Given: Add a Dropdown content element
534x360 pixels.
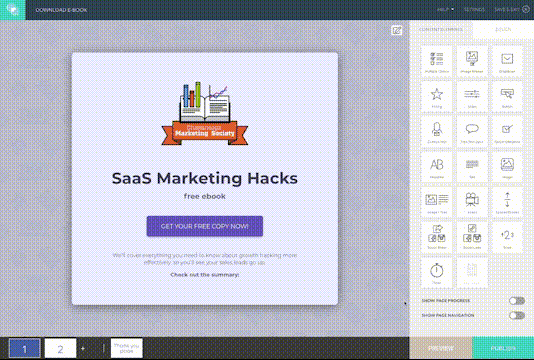Looking at the screenshot, I should tap(507, 62).
